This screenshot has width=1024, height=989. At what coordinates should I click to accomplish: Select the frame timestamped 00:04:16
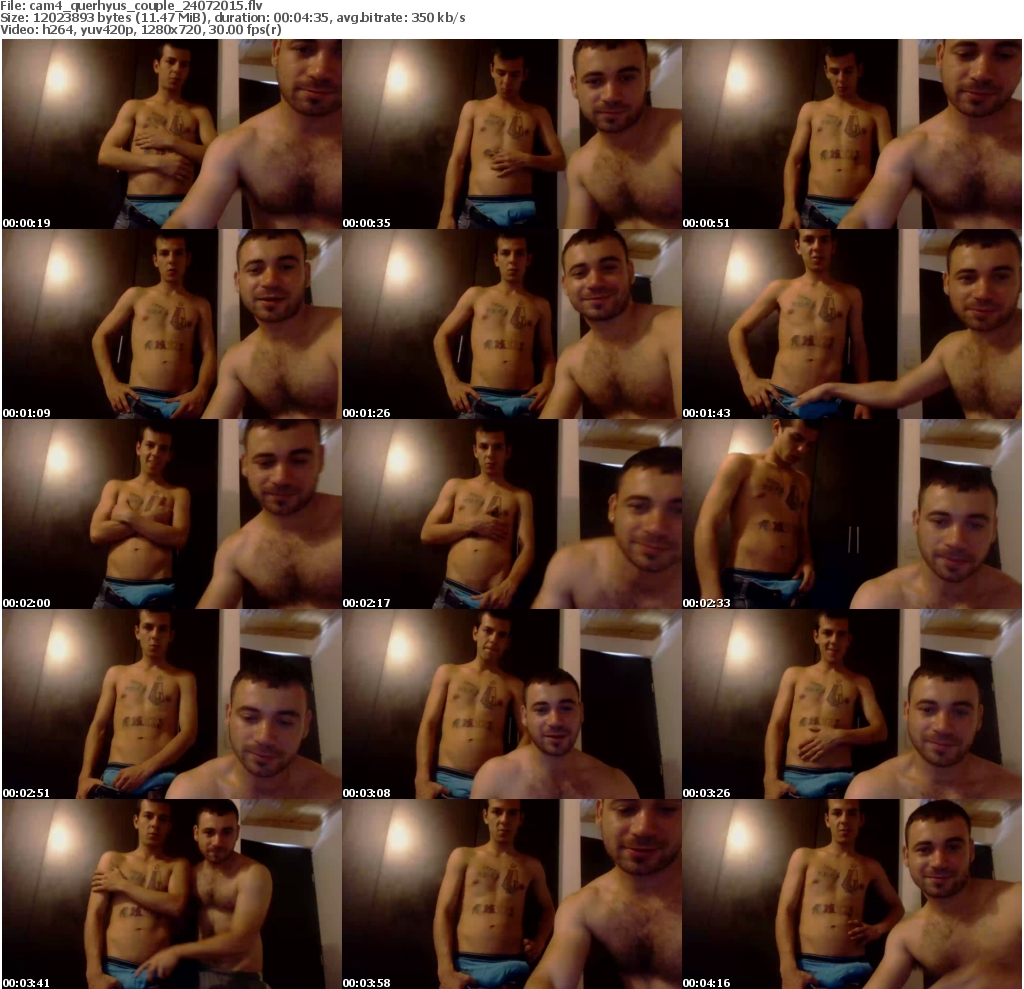(852, 894)
